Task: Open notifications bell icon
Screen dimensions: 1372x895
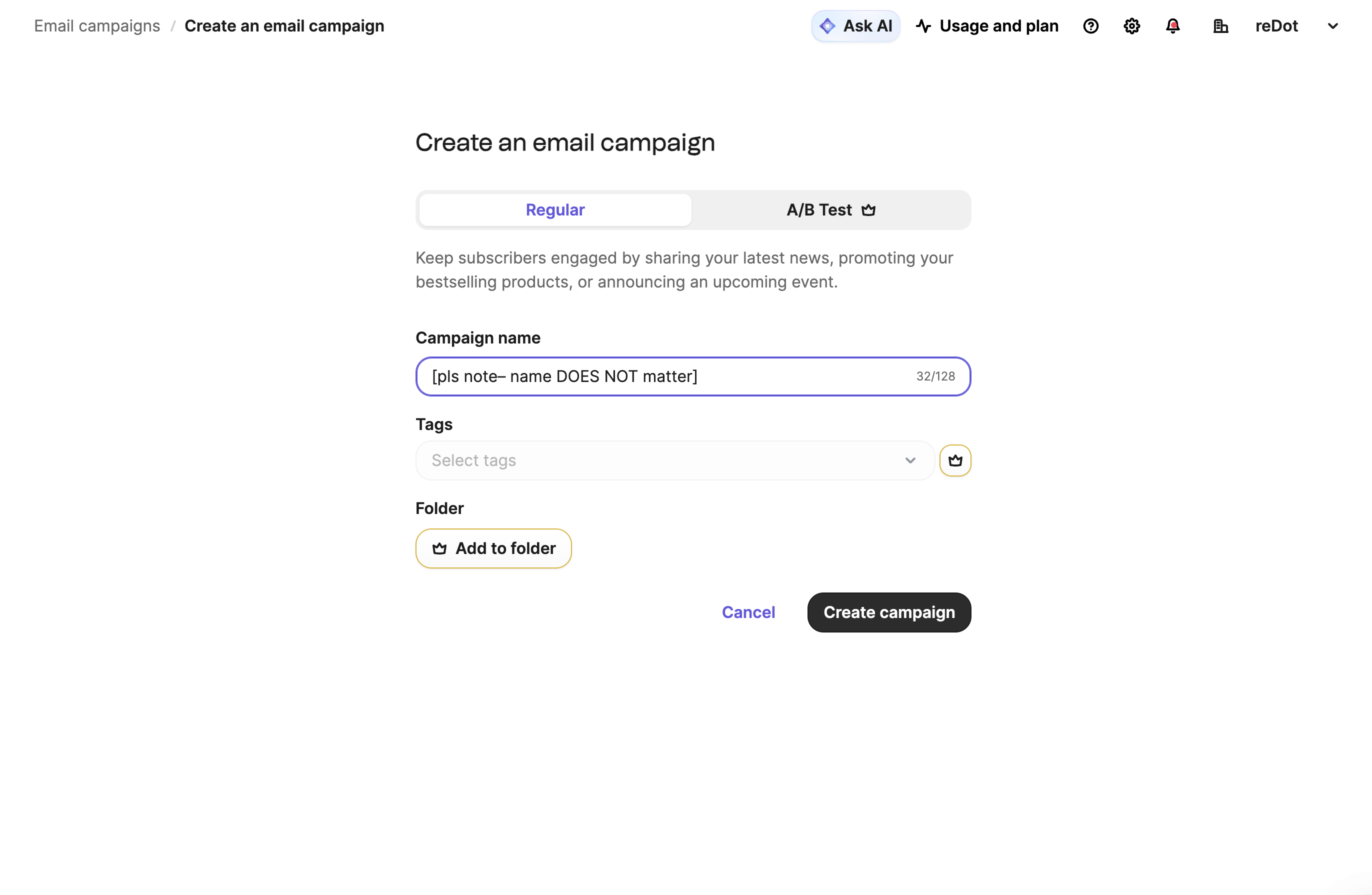Action: [1172, 26]
